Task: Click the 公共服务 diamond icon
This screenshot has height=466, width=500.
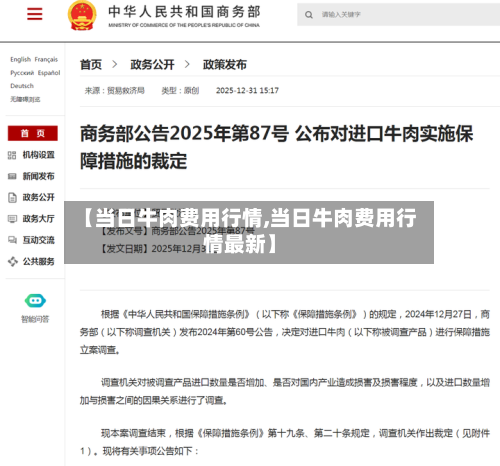Action: point(12,262)
